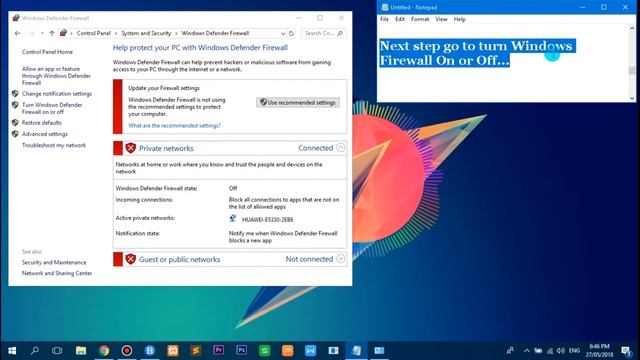The width and height of the screenshot is (640, 360).
Task: Open clock and date 6:46 PM
Action: click(600, 351)
